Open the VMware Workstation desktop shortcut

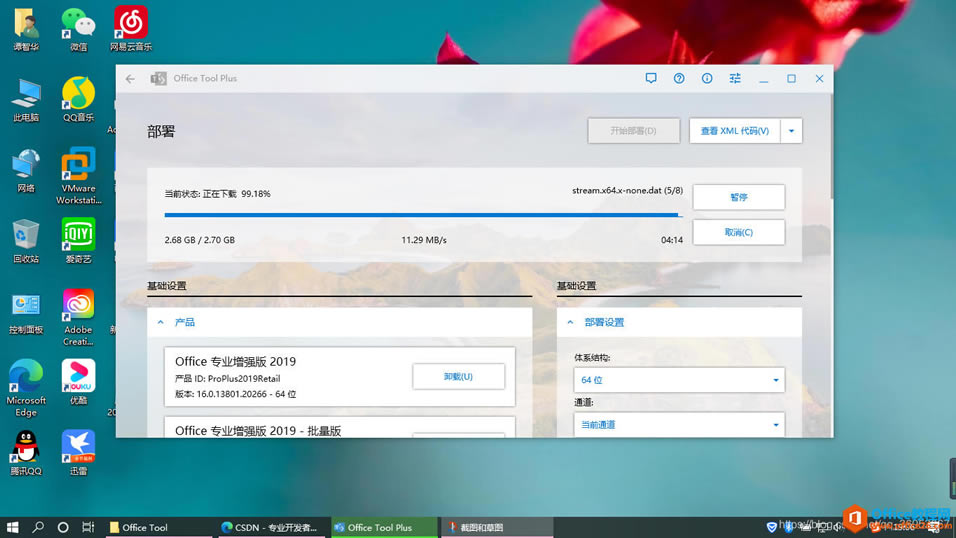[x=78, y=176]
